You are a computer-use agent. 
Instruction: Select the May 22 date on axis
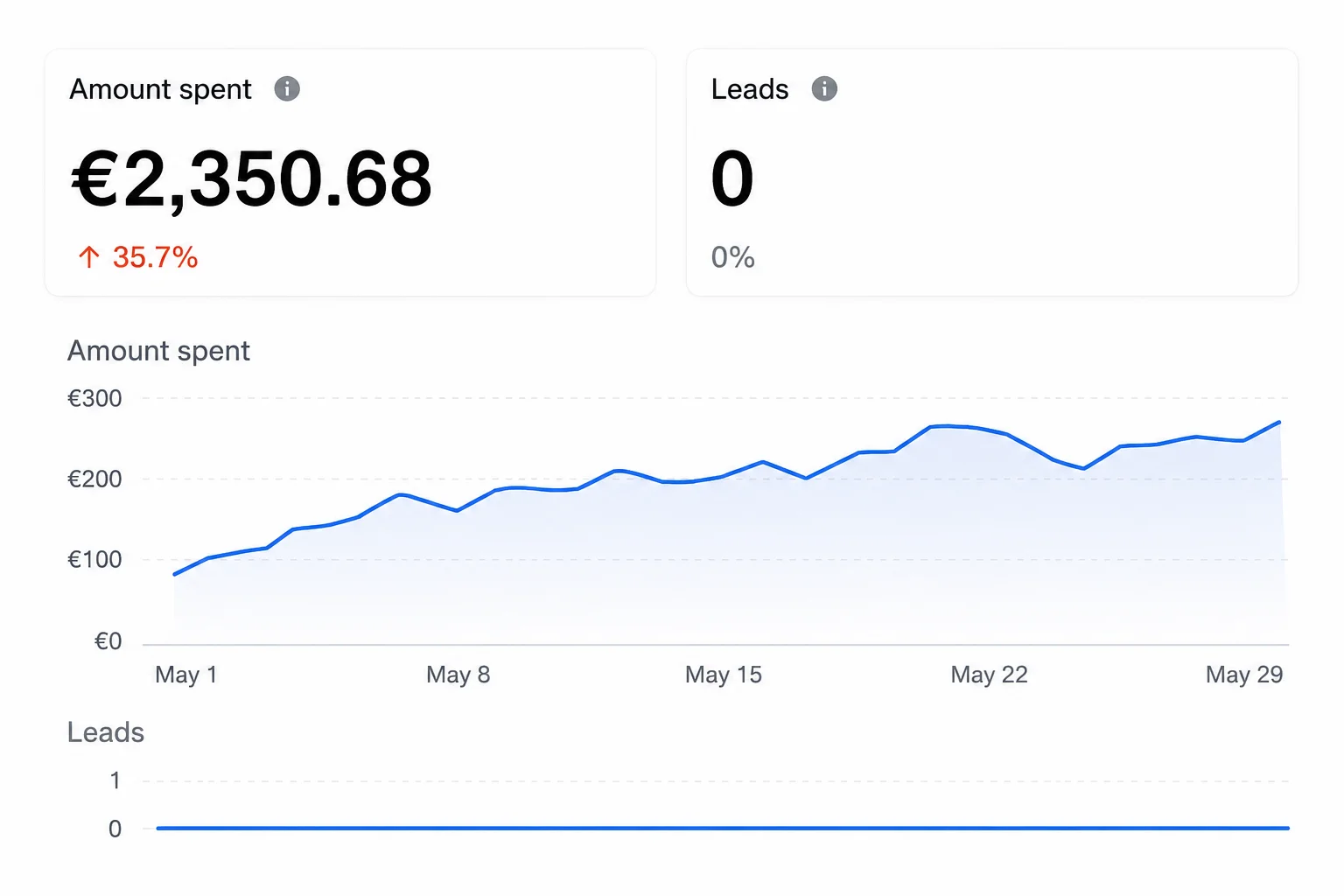(989, 675)
